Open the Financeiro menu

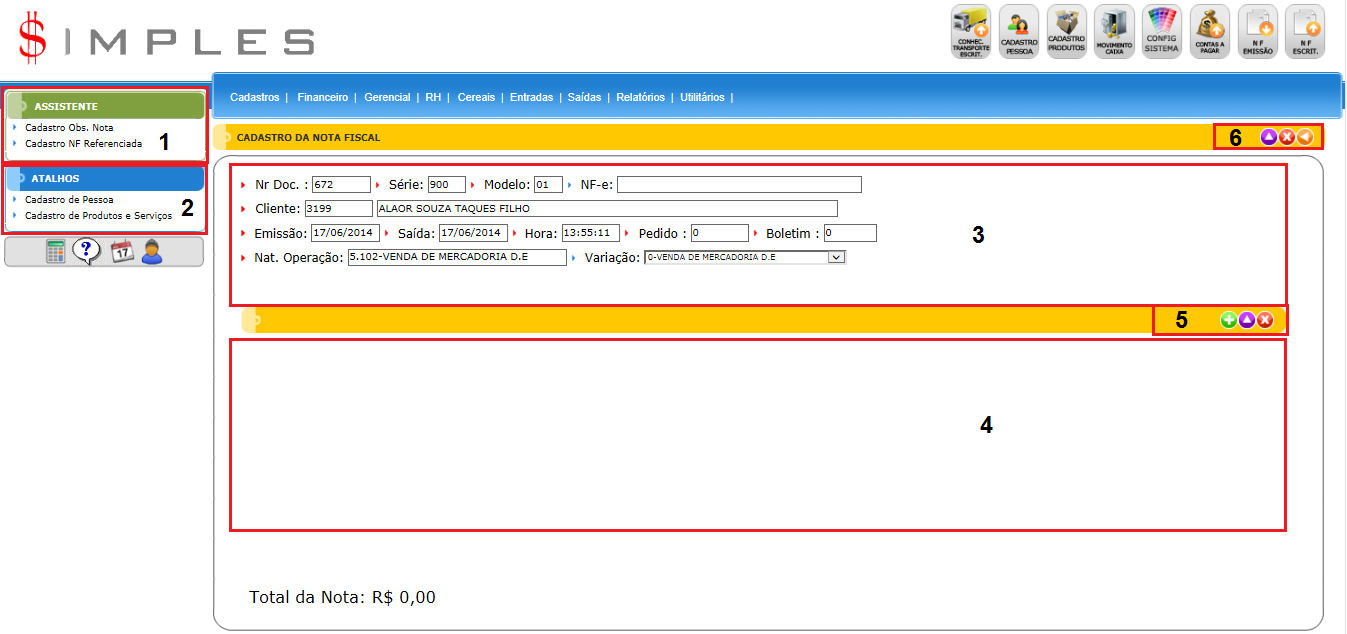tap(322, 98)
